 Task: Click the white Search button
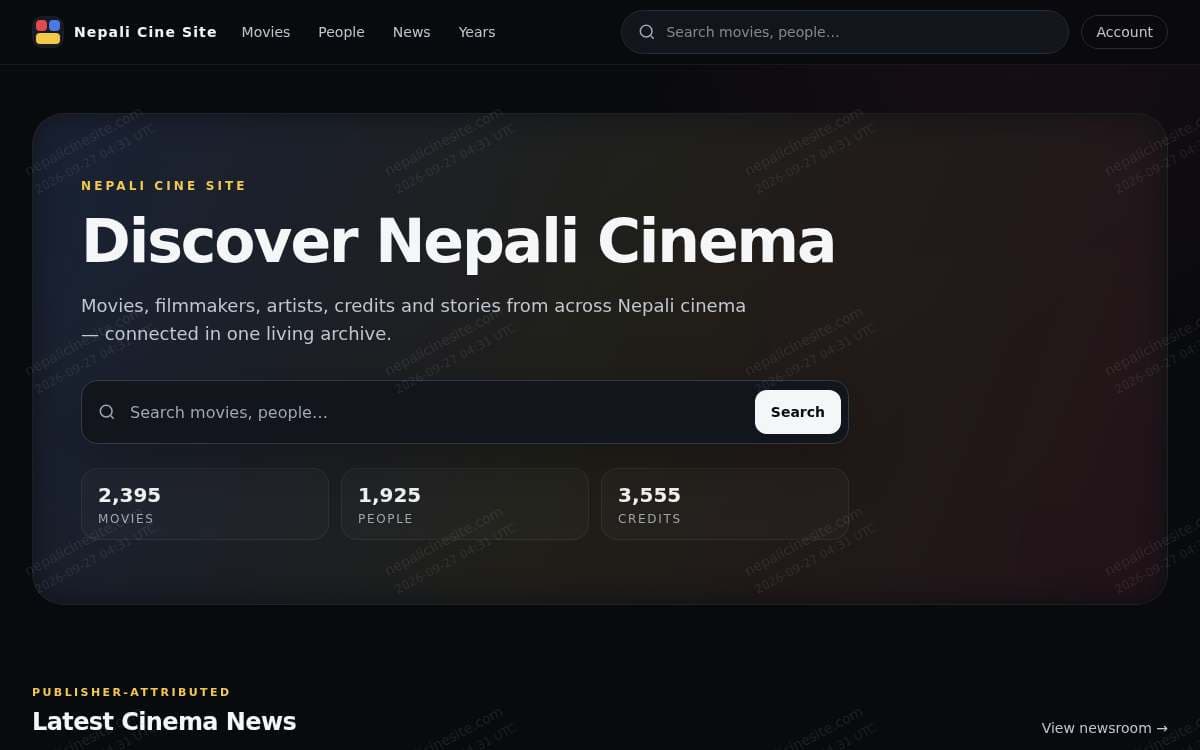(x=798, y=412)
